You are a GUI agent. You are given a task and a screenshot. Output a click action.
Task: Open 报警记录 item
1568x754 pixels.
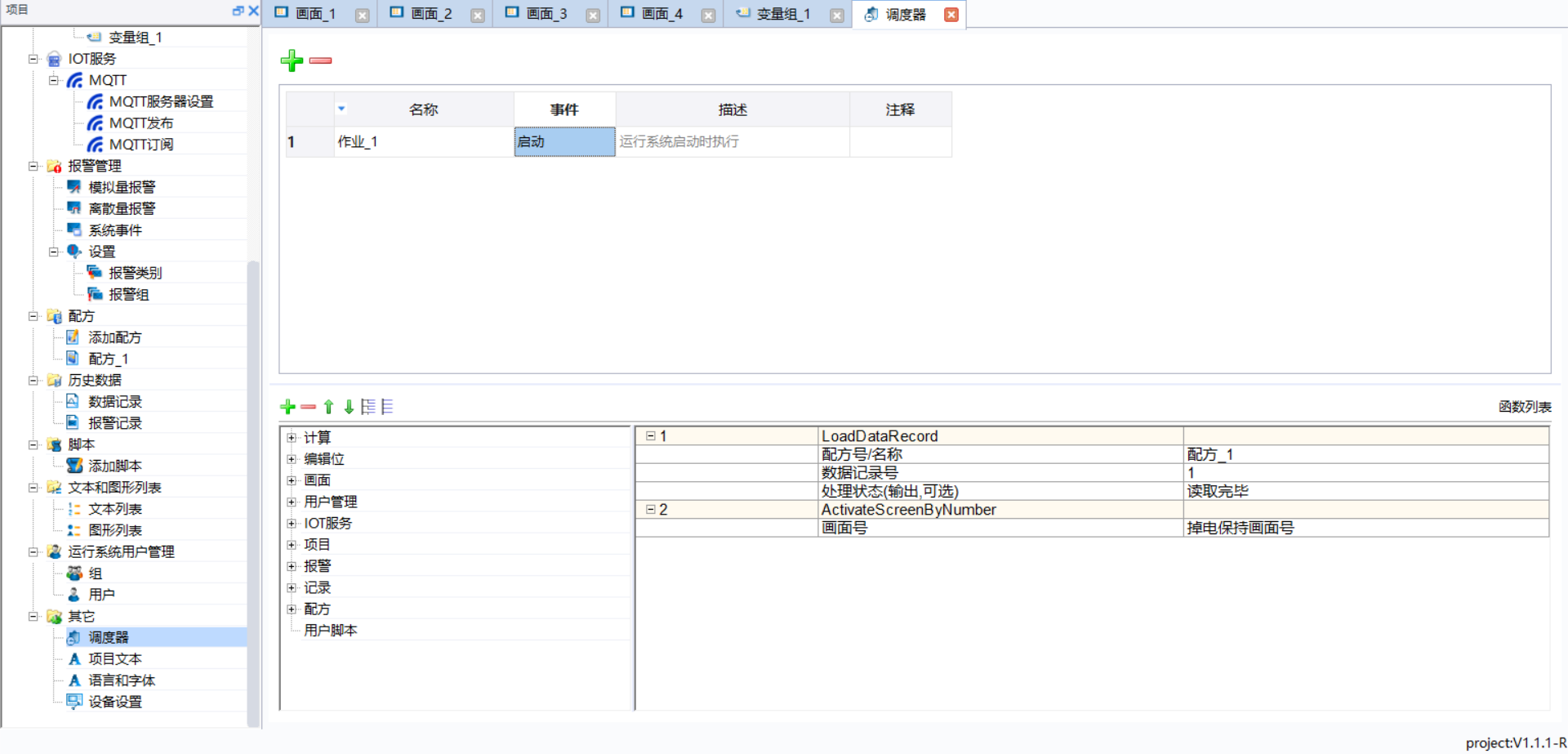[114, 422]
